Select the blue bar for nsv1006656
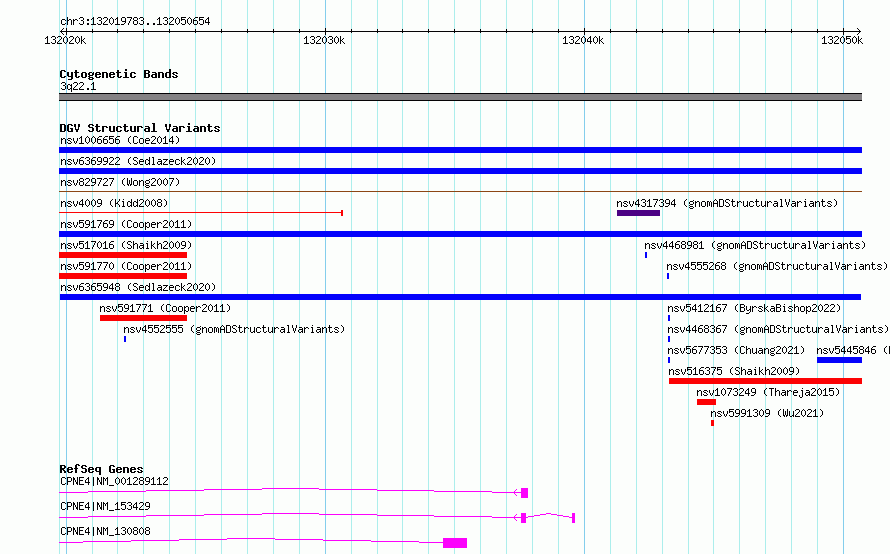 pyautogui.click(x=460, y=150)
